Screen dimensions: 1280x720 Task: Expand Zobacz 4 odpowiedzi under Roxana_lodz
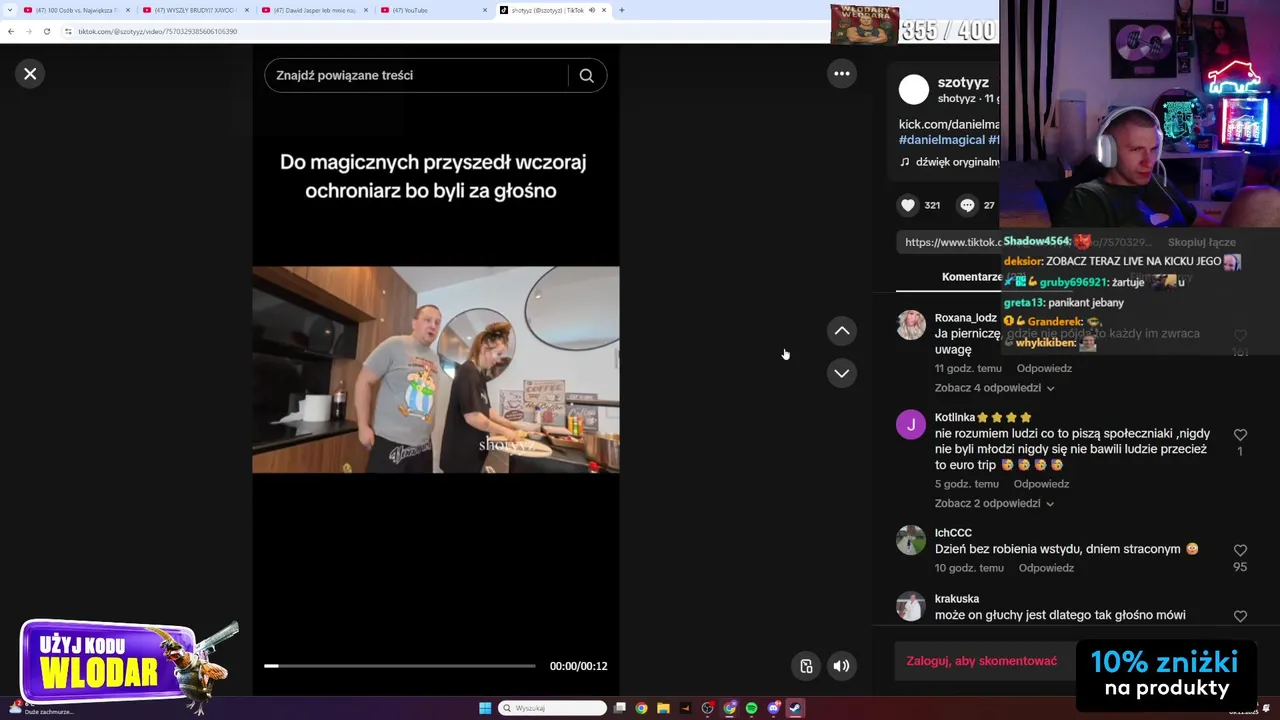[994, 388]
